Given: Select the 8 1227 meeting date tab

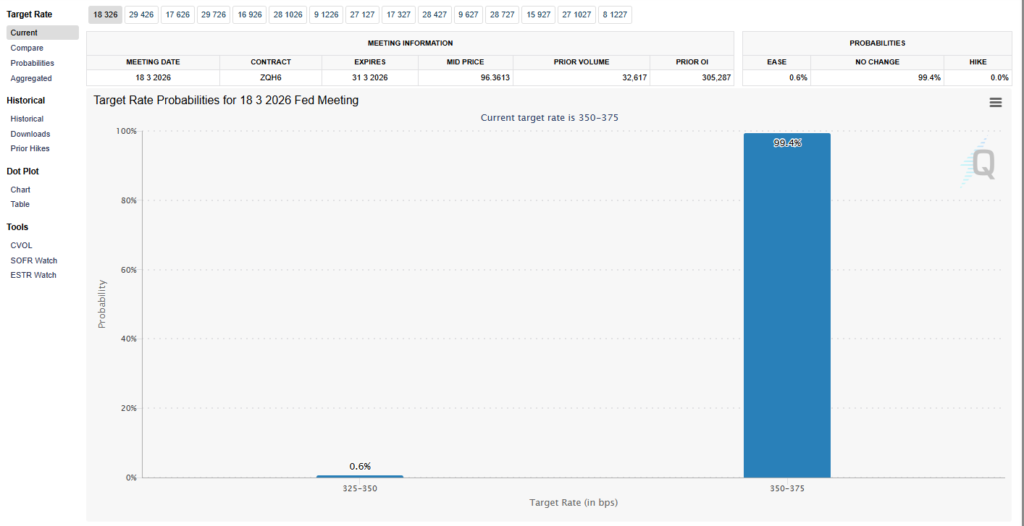Looking at the screenshot, I should tap(615, 15).
